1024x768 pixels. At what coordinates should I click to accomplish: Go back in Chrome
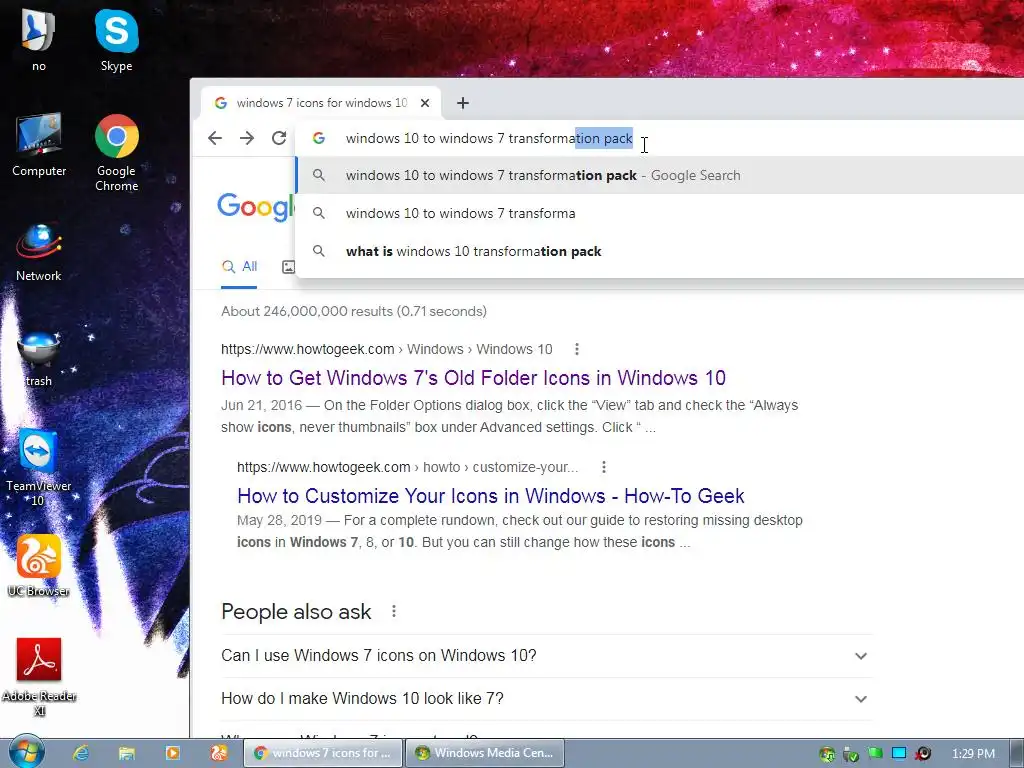point(215,138)
